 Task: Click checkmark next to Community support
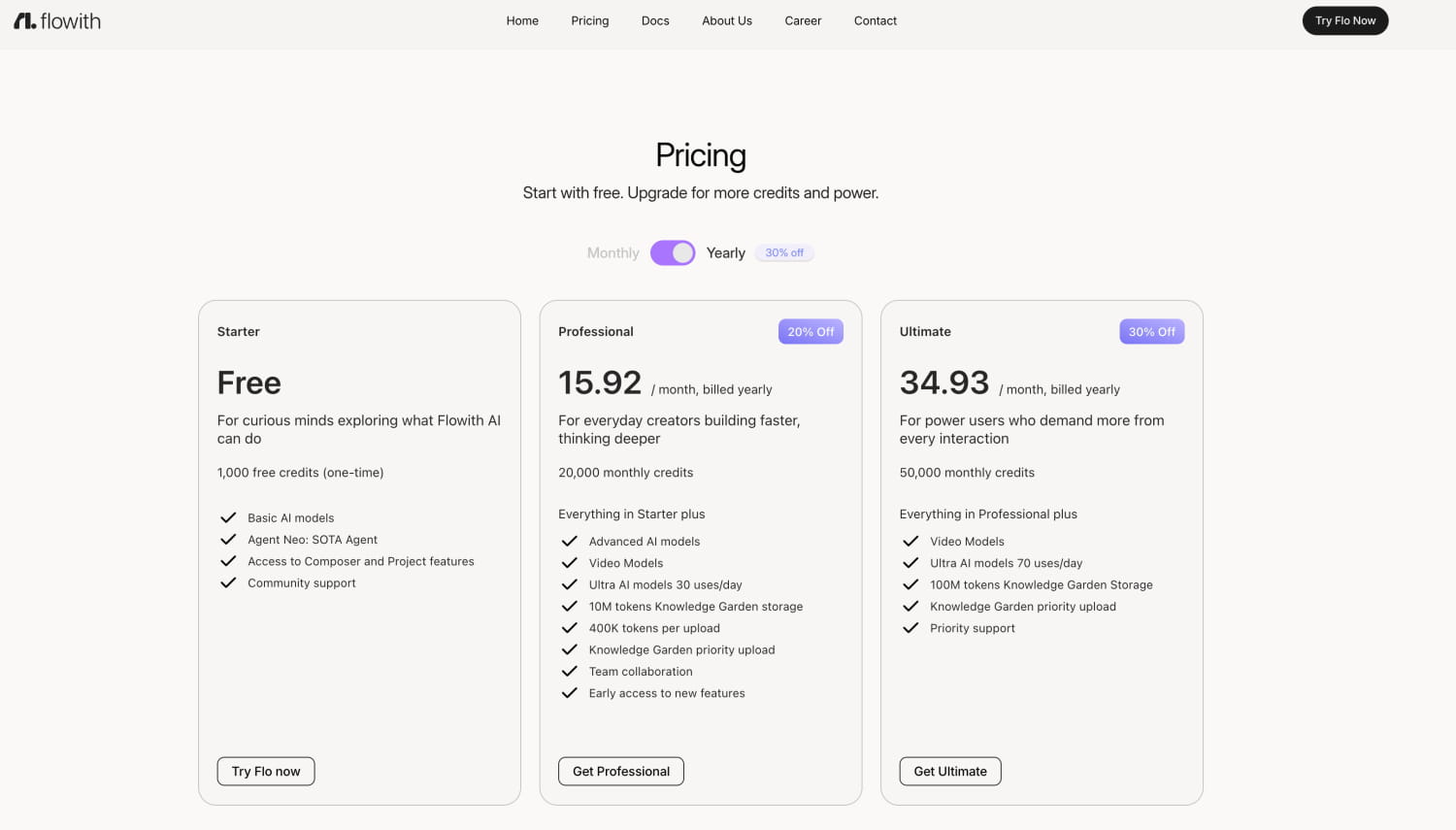228,582
